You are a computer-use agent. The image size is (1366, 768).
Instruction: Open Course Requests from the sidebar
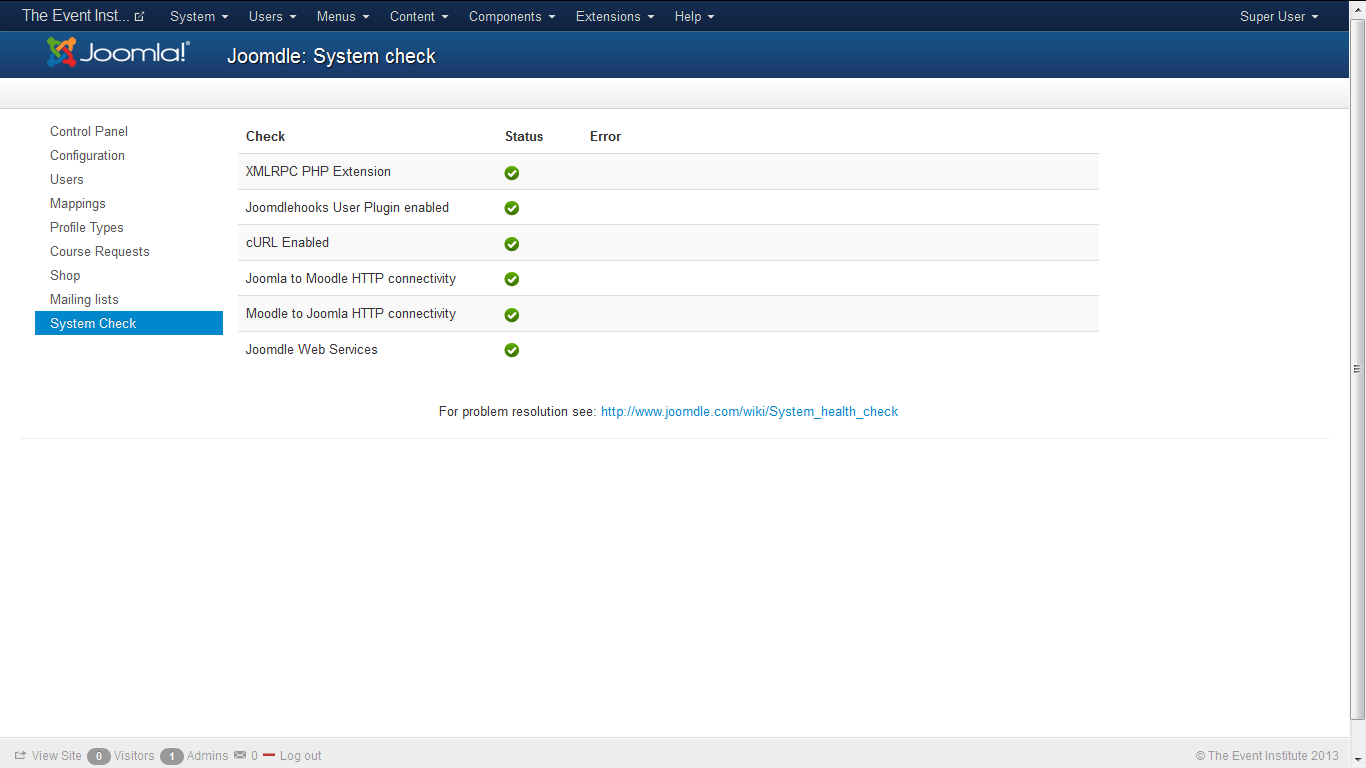[100, 251]
